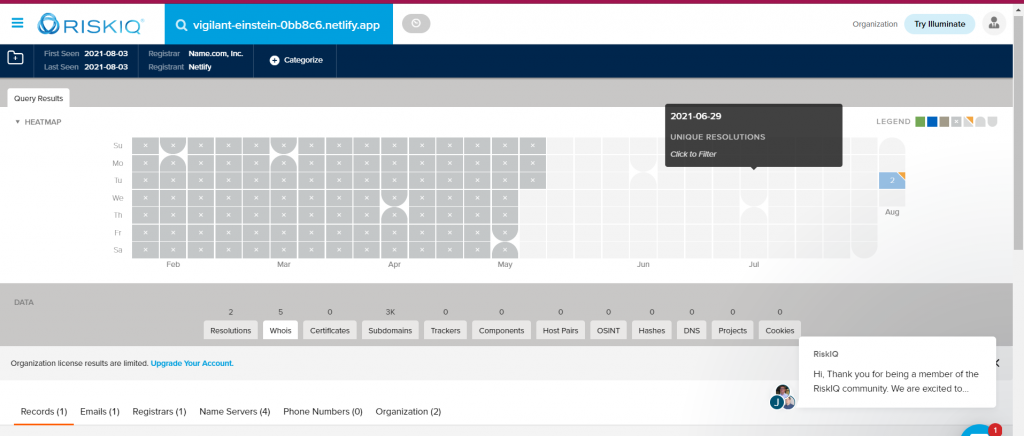Click the Last Seen date 2021-08-03

106,67
